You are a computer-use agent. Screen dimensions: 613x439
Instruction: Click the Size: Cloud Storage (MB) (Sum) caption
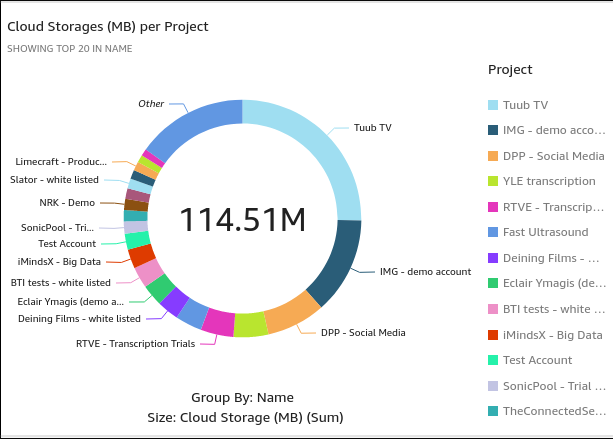coord(245,417)
